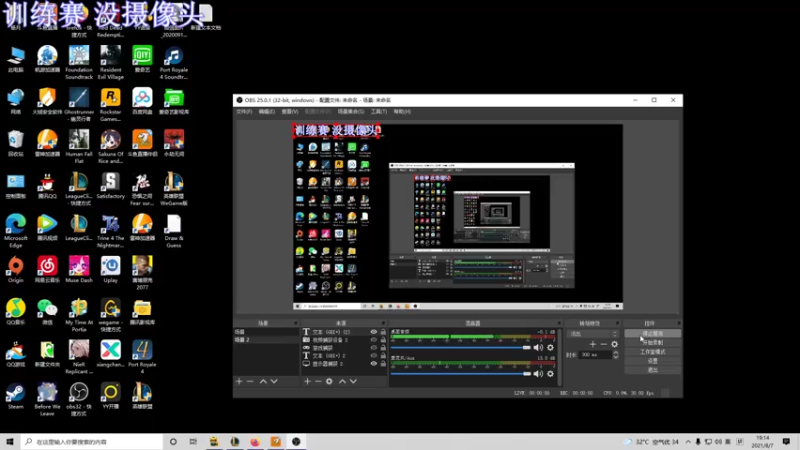The image size is (800, 450).
Task: Open the obs32 desktop shortcut
Action: pyautogui.click(x=79, y=399)
